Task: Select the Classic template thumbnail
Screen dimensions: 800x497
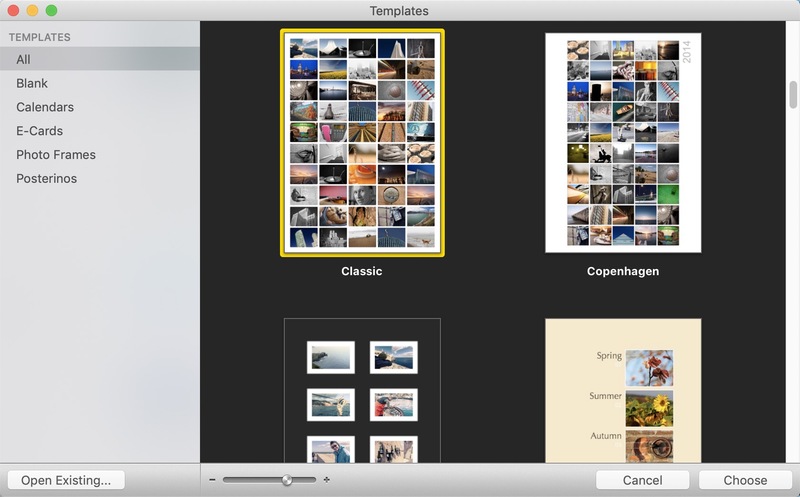Action: pyautogui.click(x=362, y=143)
